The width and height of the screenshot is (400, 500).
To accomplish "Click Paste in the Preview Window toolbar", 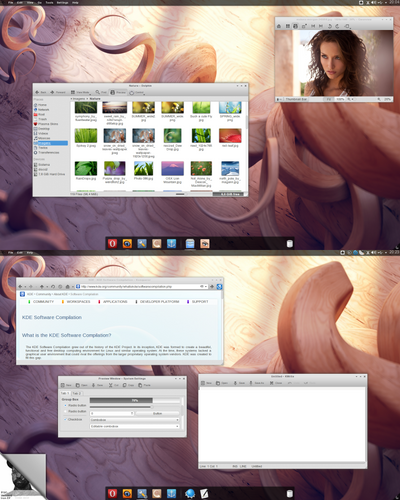I will 144,385.
